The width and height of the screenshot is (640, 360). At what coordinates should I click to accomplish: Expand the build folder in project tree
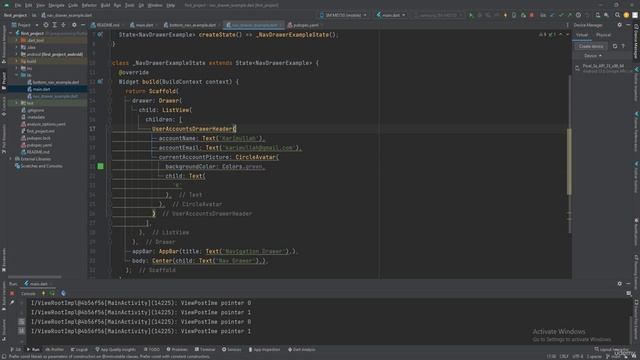coord(17,61)
